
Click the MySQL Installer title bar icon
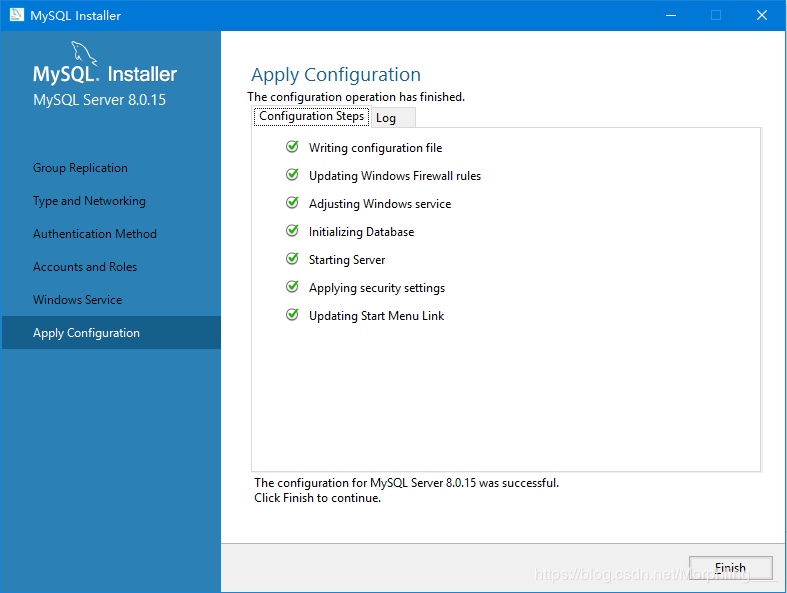(x=16, y=15)
